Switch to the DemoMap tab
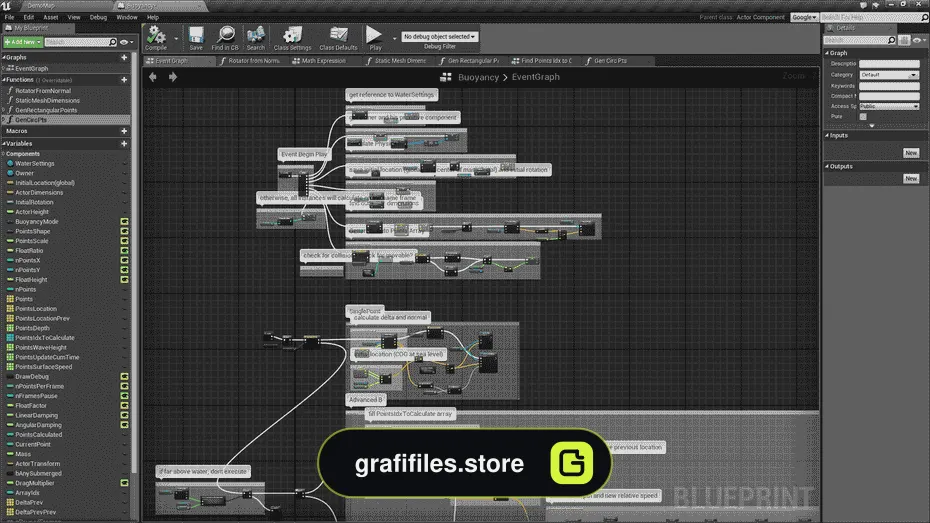 (41, 5)
